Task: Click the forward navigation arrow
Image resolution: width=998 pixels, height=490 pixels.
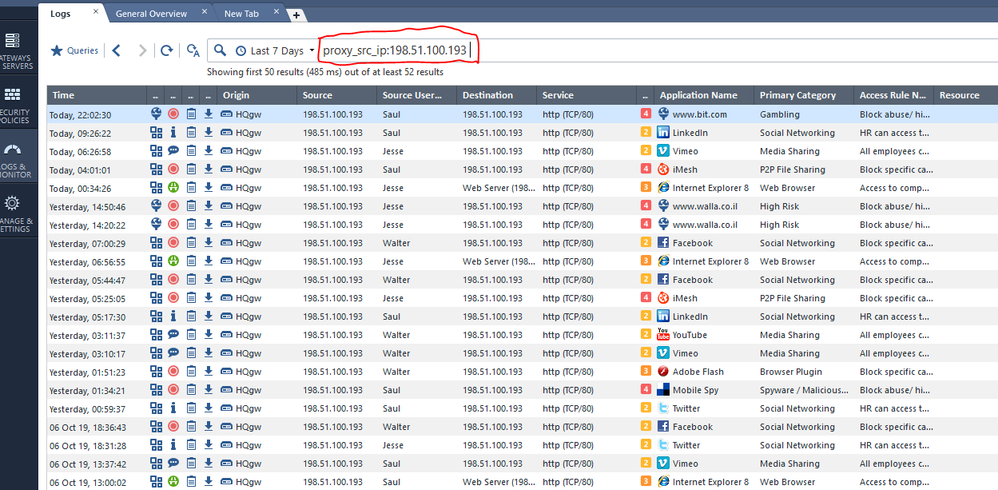Action: [x=142, y=50]
